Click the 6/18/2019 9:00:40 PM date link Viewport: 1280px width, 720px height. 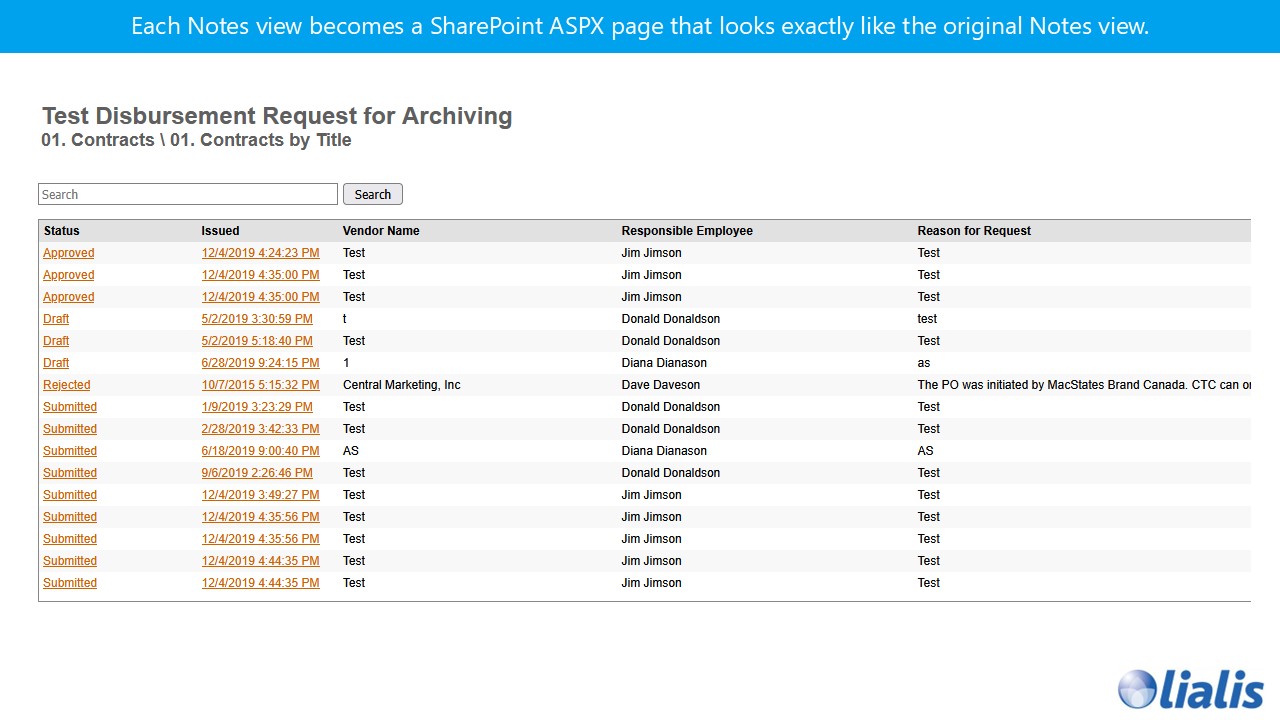pyautogui.click(x=260, y=451)
